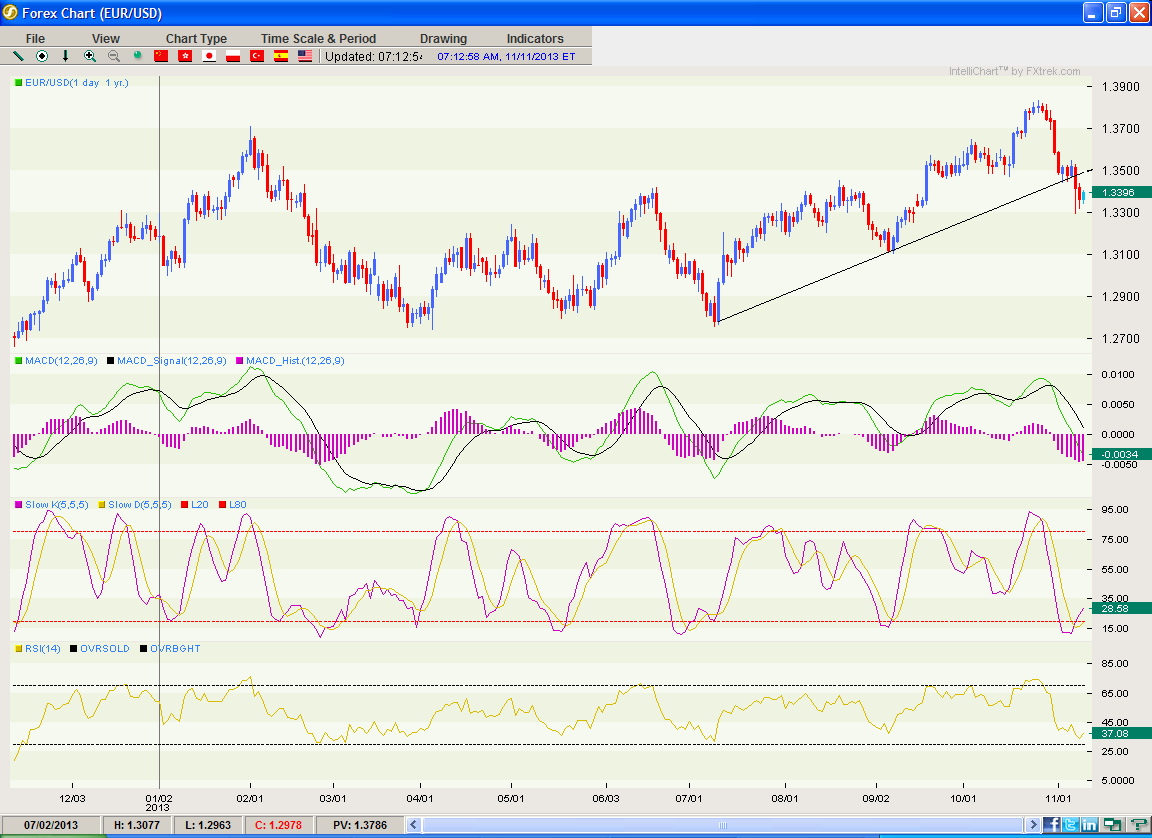The height and width of the screenshot is (838, 1152).
Task: Click the 07/02/2013 date field
Action: tap(51, 825)
